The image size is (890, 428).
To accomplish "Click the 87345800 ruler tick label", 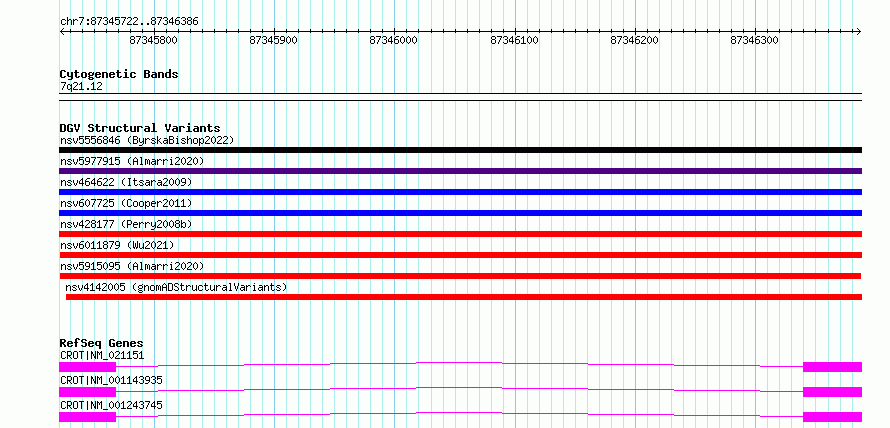I will tap(153, 40).
